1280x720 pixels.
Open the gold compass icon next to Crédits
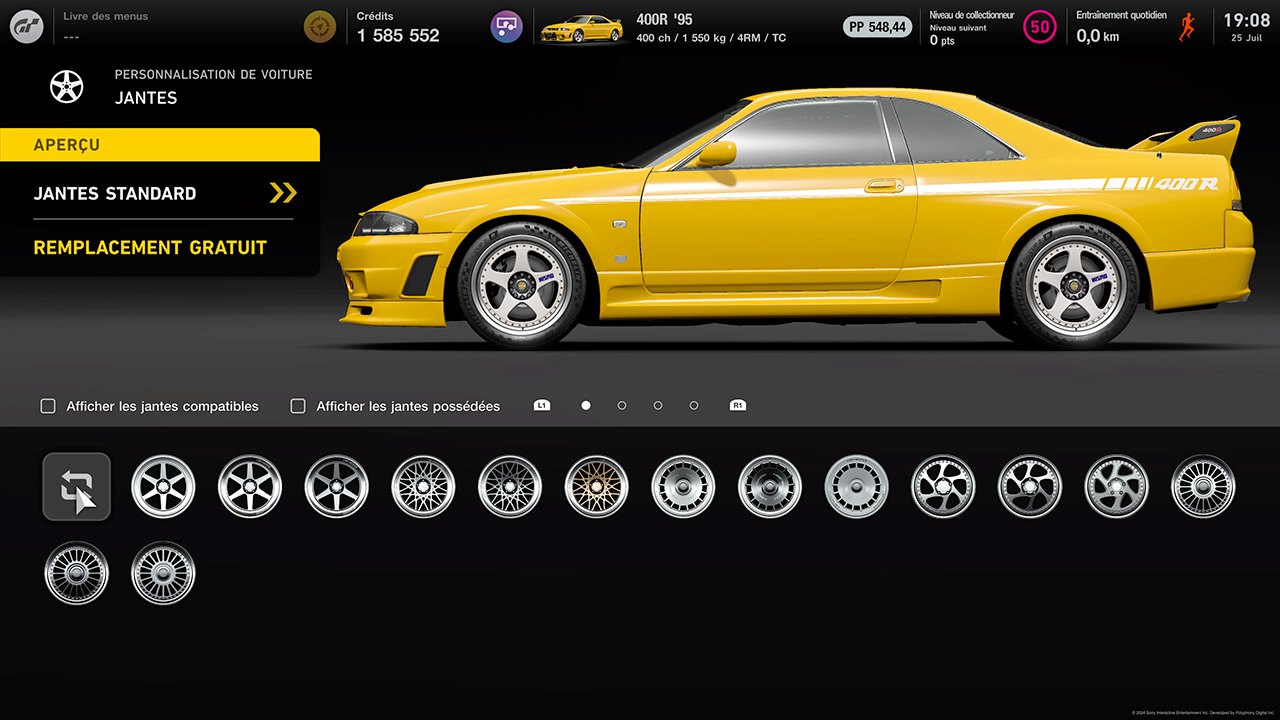tap(320, 27)
